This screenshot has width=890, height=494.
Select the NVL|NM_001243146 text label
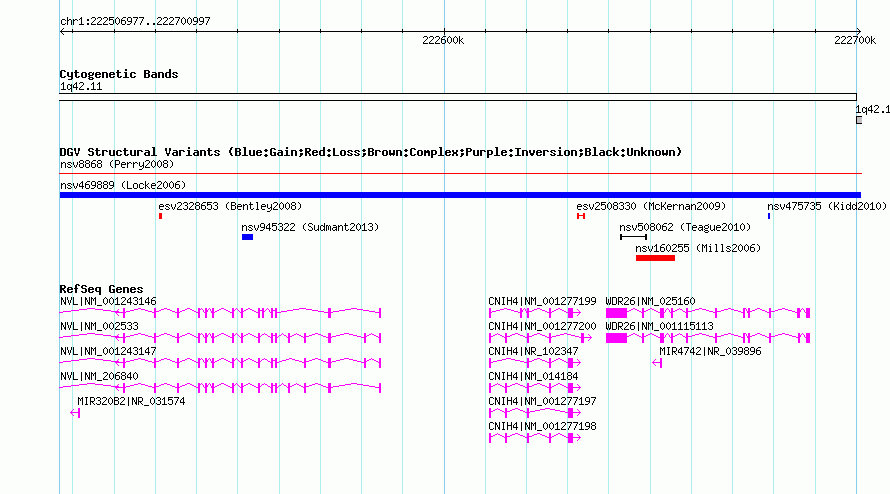pyautogui.click(x=108, y=301)
